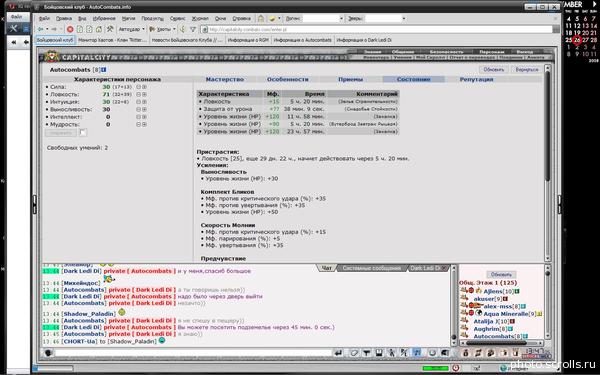Click the highlighted blue chat toolbar icon
The width and height of the screenshot is (600, 375).
tap(417, 353)
